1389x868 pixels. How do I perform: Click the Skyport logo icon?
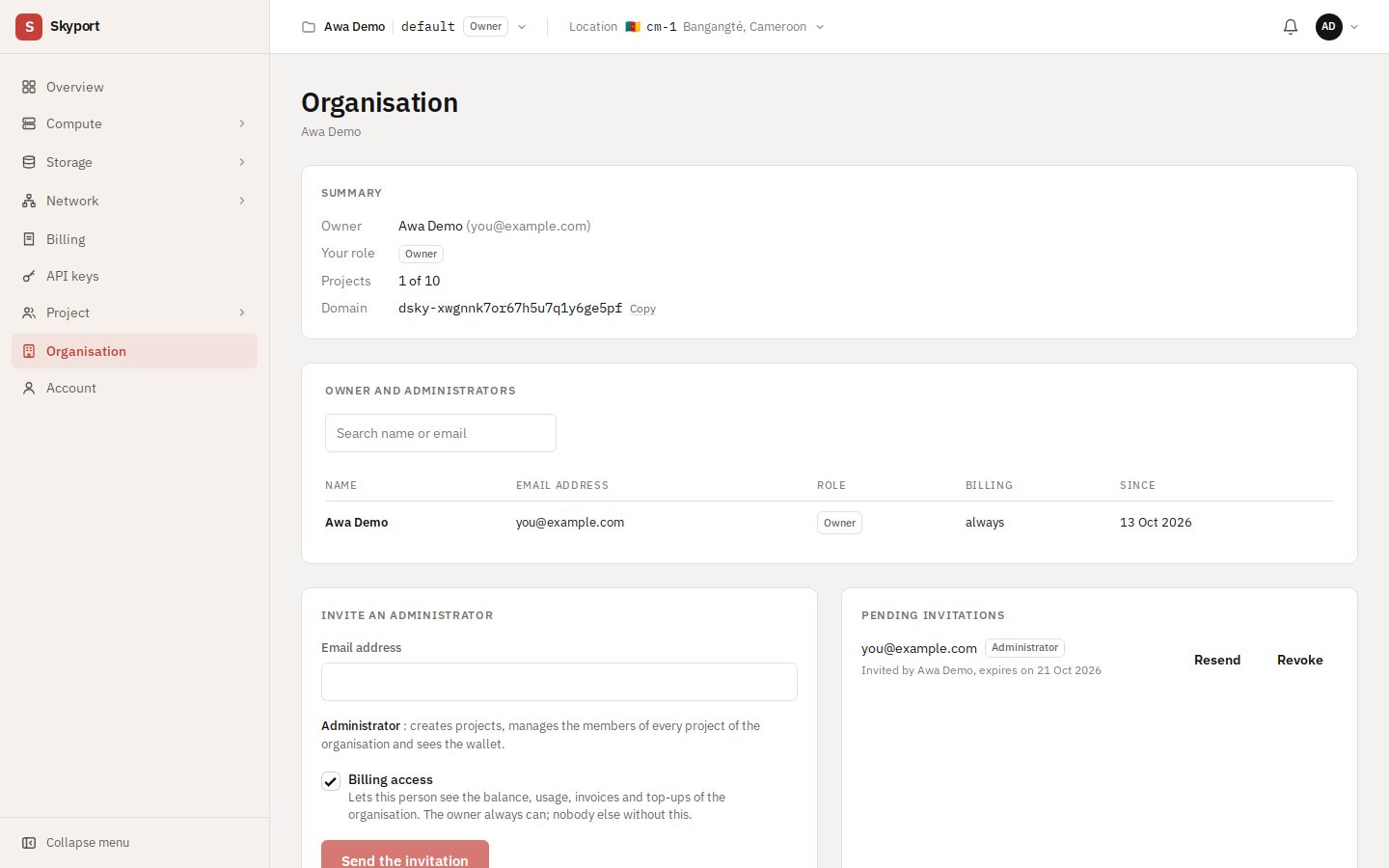(x=29, y=27)
